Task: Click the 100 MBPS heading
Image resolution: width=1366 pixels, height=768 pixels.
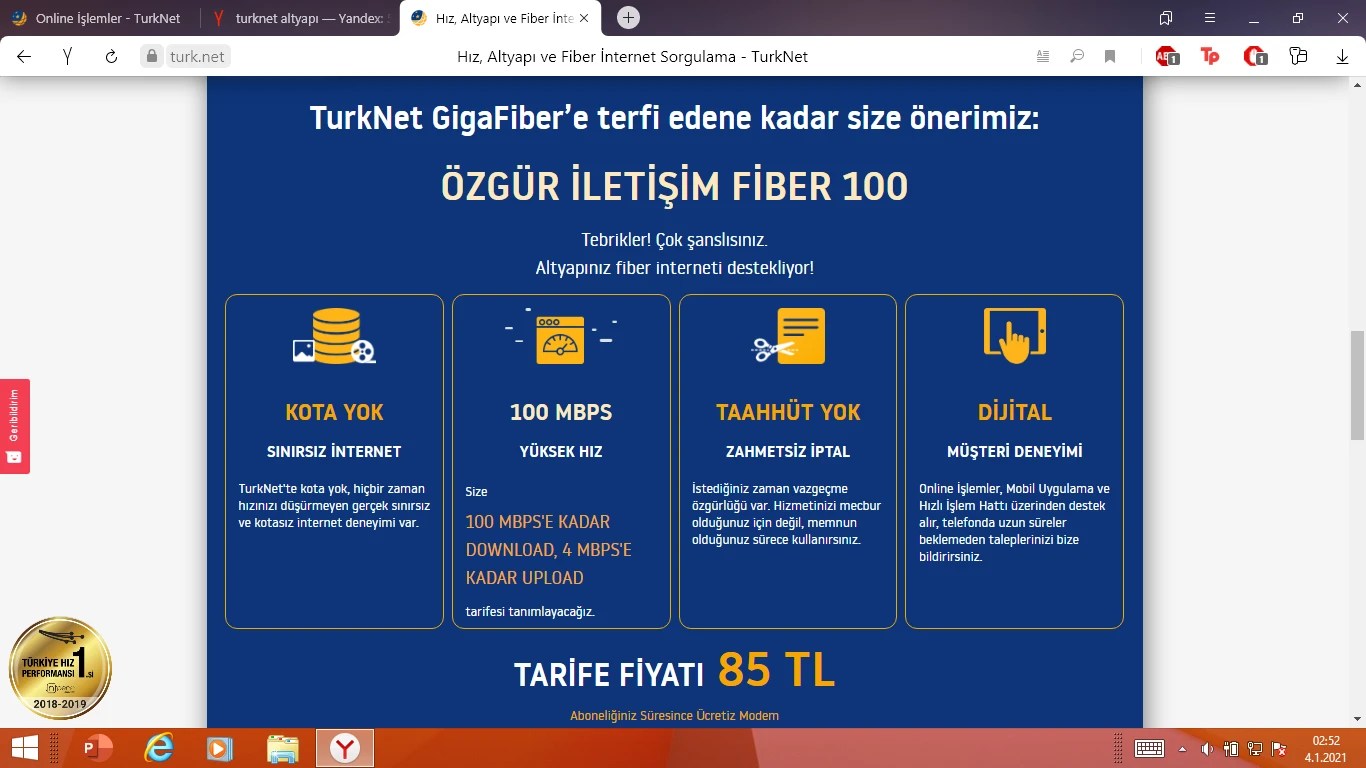Action: tap(561, 412)
